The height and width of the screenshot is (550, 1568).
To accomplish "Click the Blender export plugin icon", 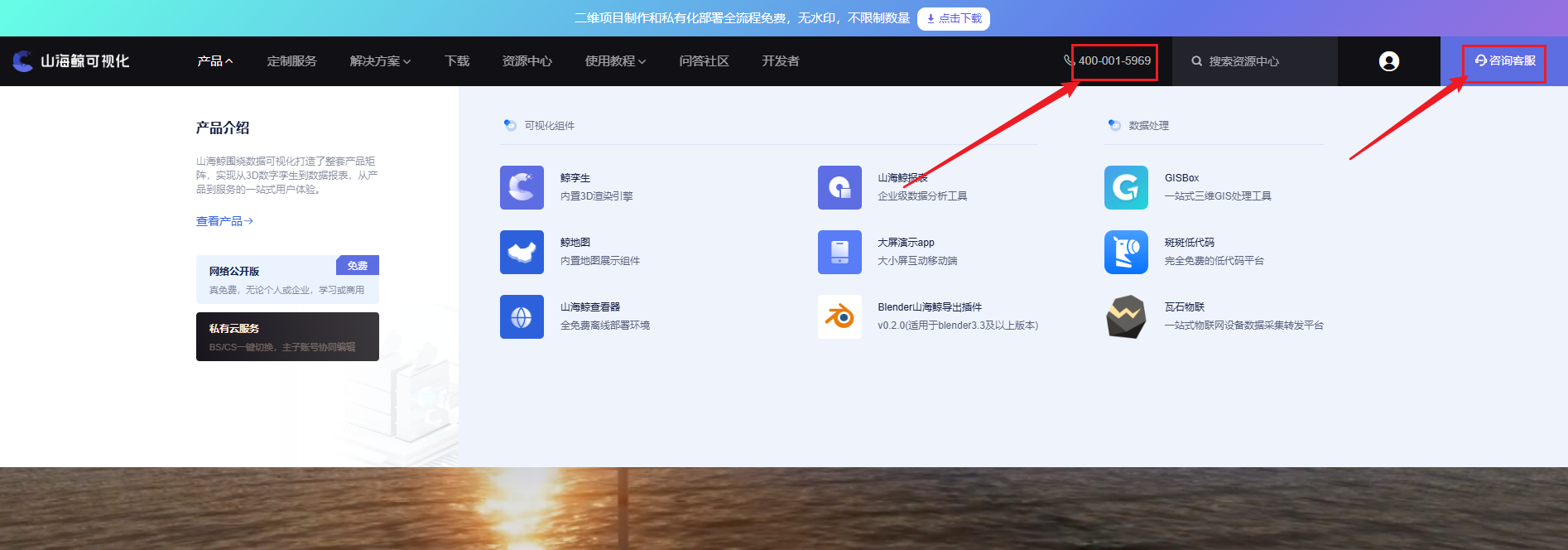I will point(839,316).
